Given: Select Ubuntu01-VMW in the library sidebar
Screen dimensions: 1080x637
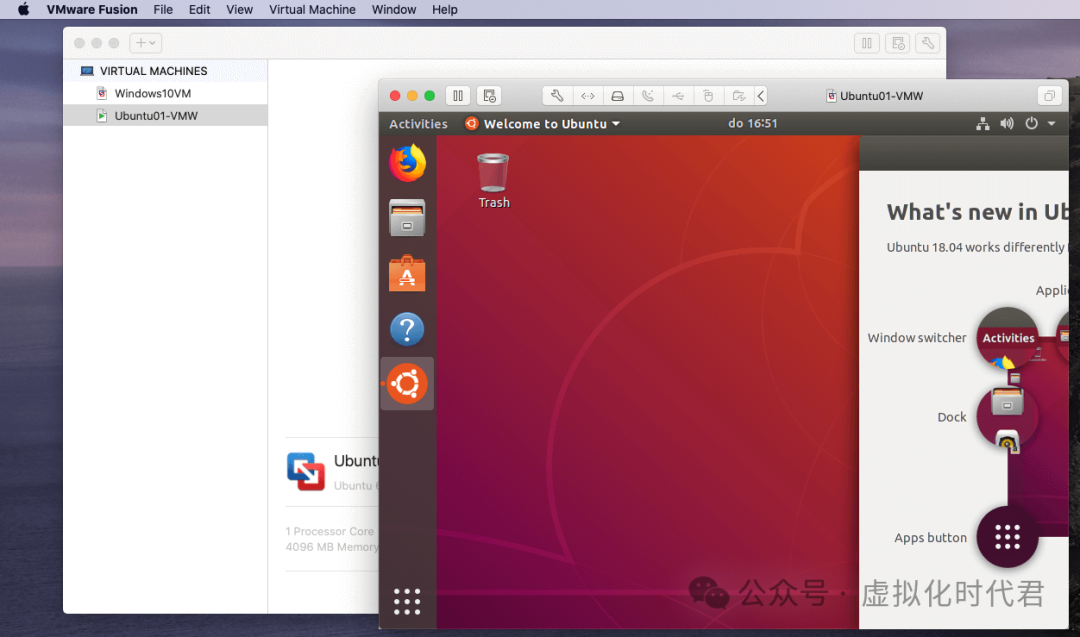Looking at the screenshot, I should 165,116.
